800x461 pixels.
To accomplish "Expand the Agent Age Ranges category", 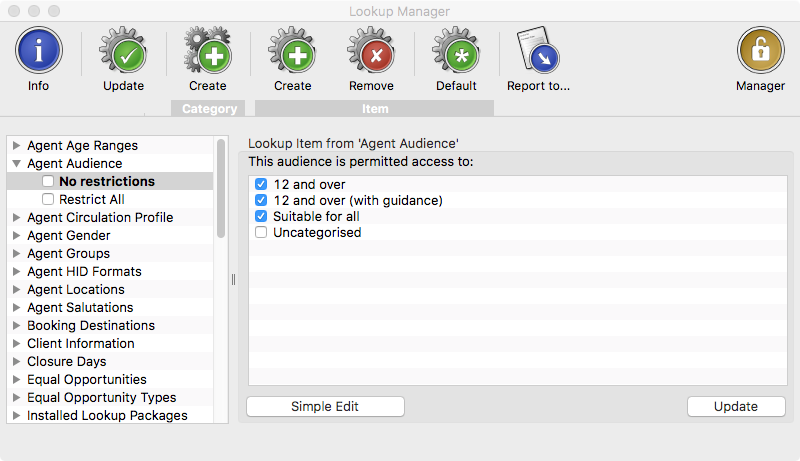I will [x=16, y=145].
